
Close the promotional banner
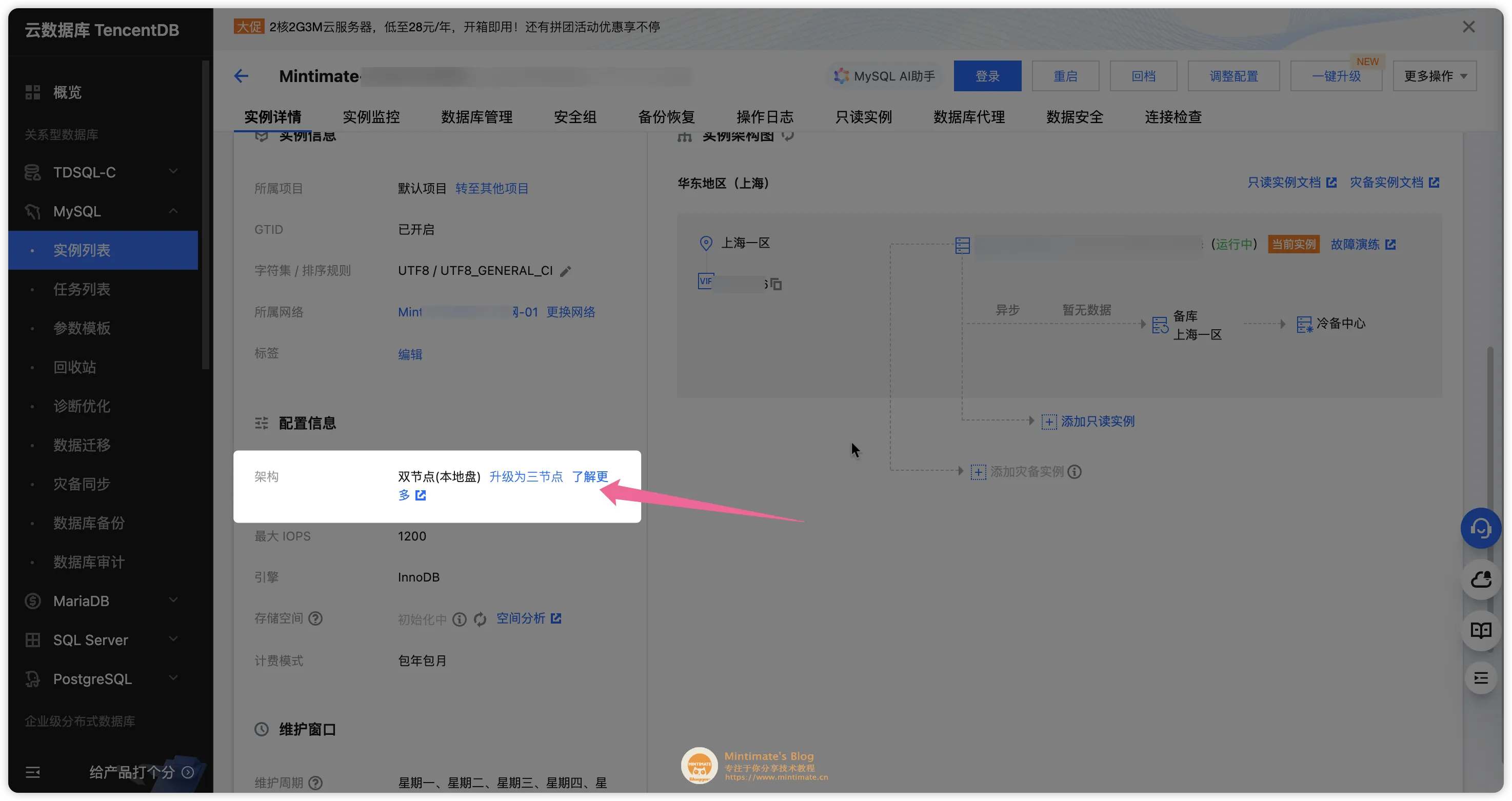click(x=1468, y=27)
